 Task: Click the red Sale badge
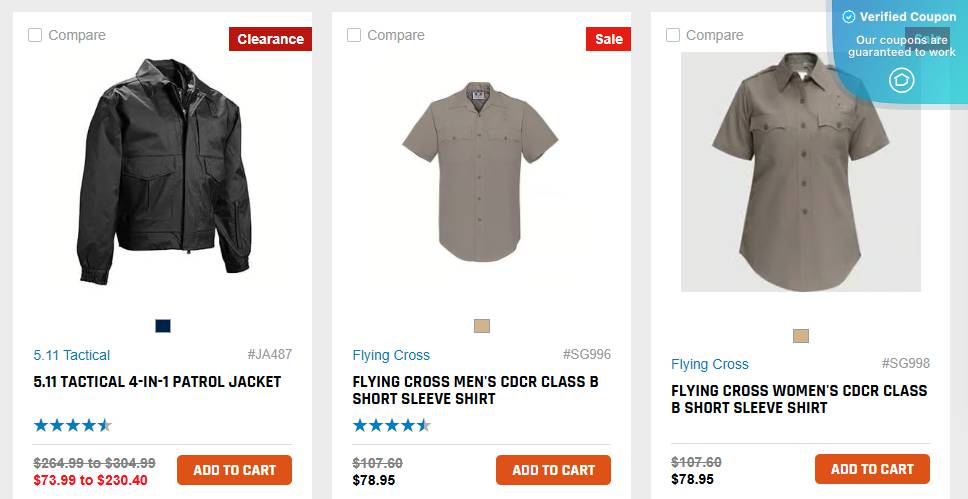pos(608,39)
